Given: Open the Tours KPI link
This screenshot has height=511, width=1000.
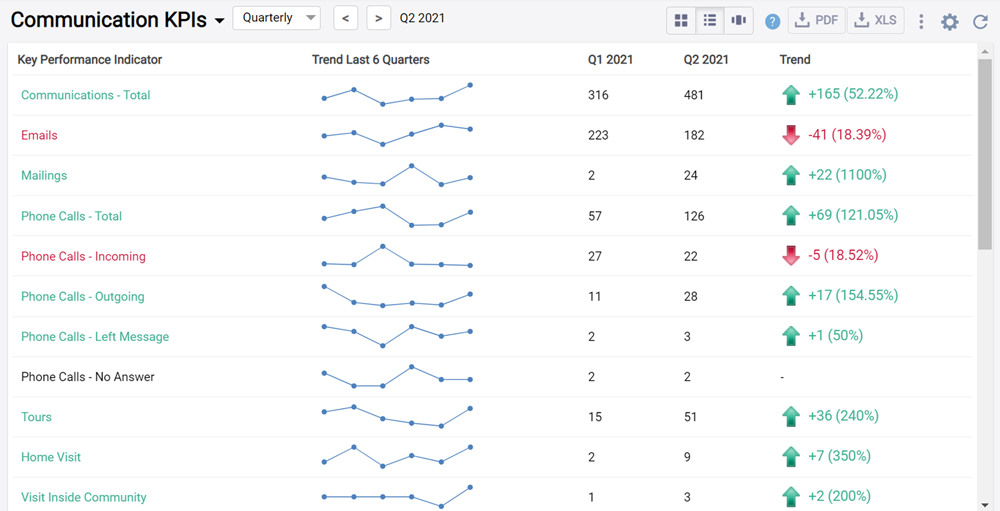Looking at the screenshot, I should tap(36, 417).
